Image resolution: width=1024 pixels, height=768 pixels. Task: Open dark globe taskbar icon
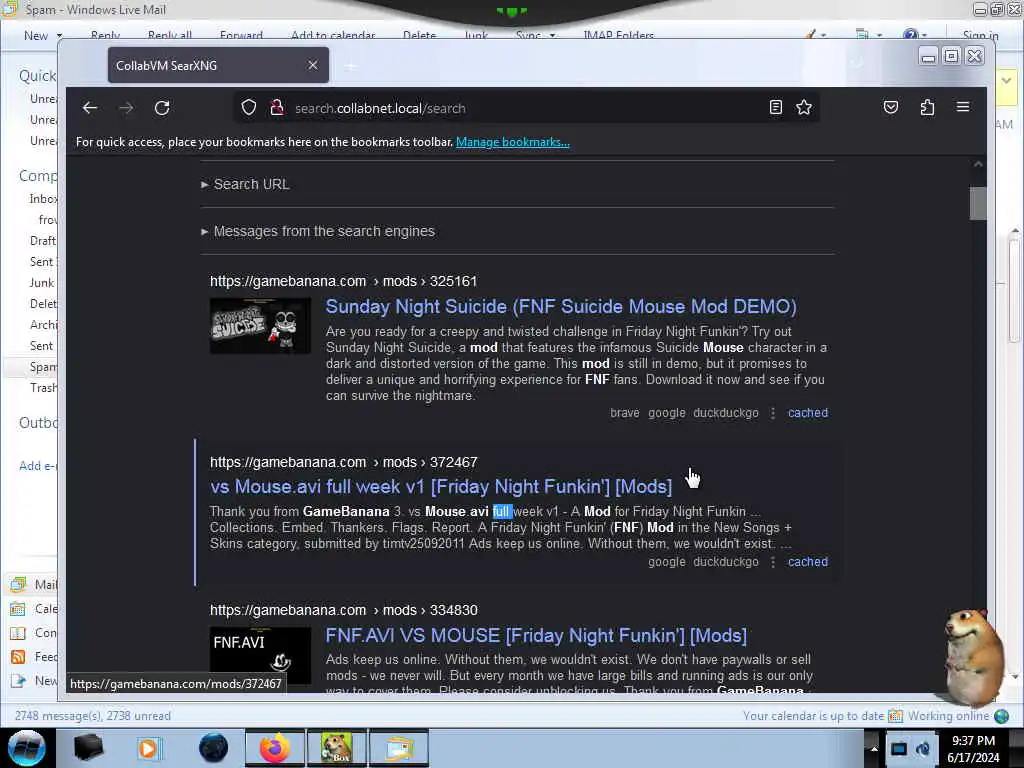(214, 748)
